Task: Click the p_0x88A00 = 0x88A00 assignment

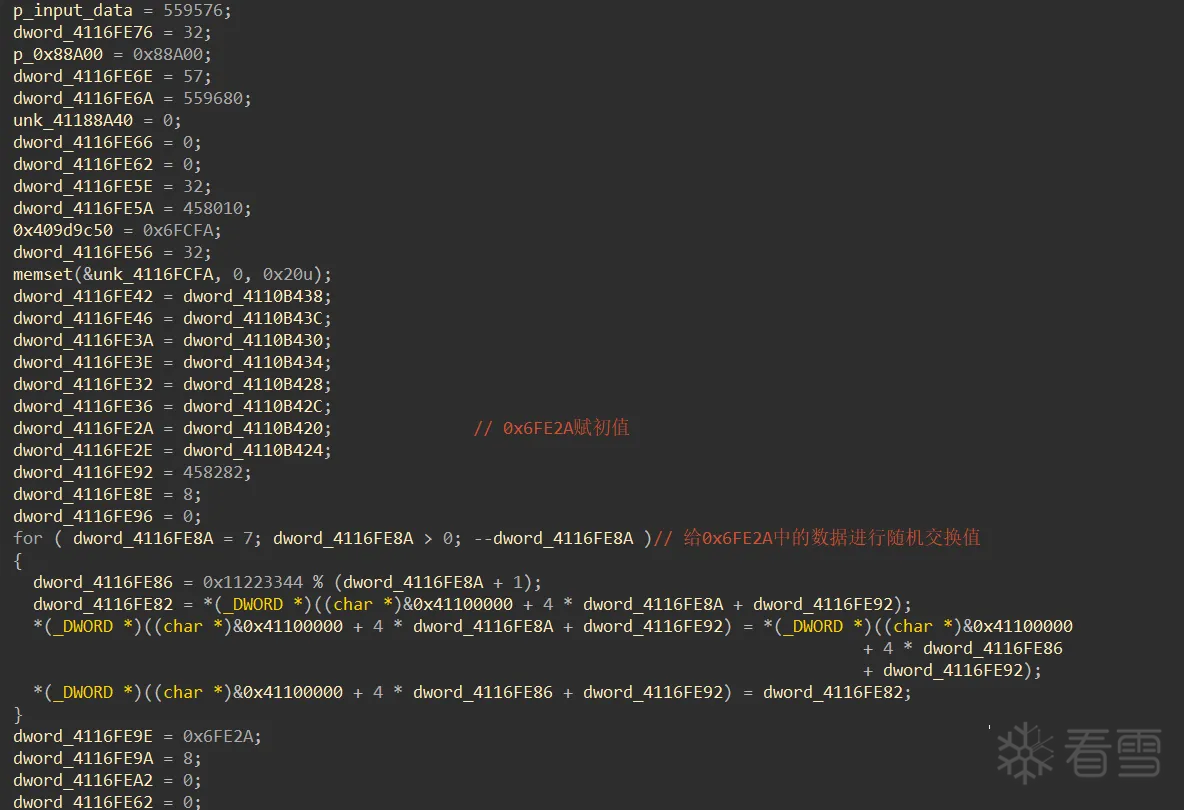Action: tap(113, 54)
